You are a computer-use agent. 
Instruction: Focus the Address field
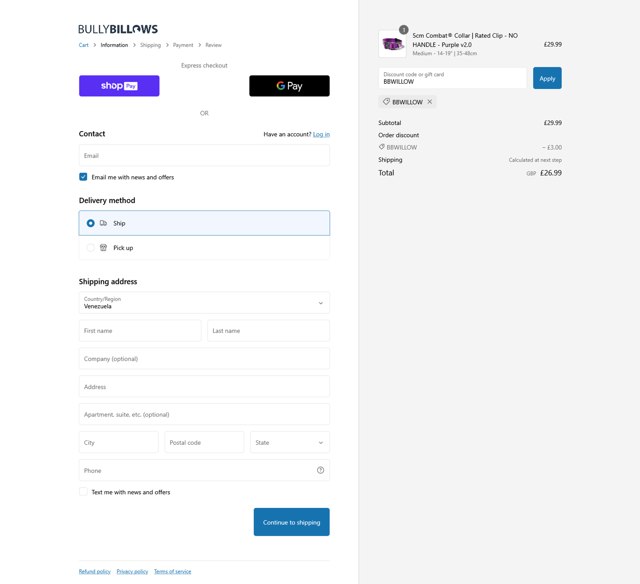[204, 386]
